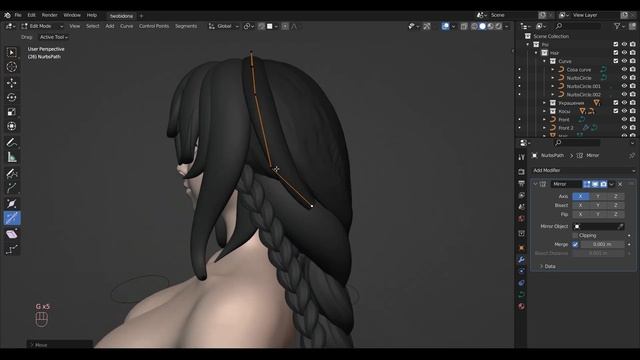Open the Curve menu in viewport header
This screenshot has height=360, width=640.
click(x=127, y=26)
